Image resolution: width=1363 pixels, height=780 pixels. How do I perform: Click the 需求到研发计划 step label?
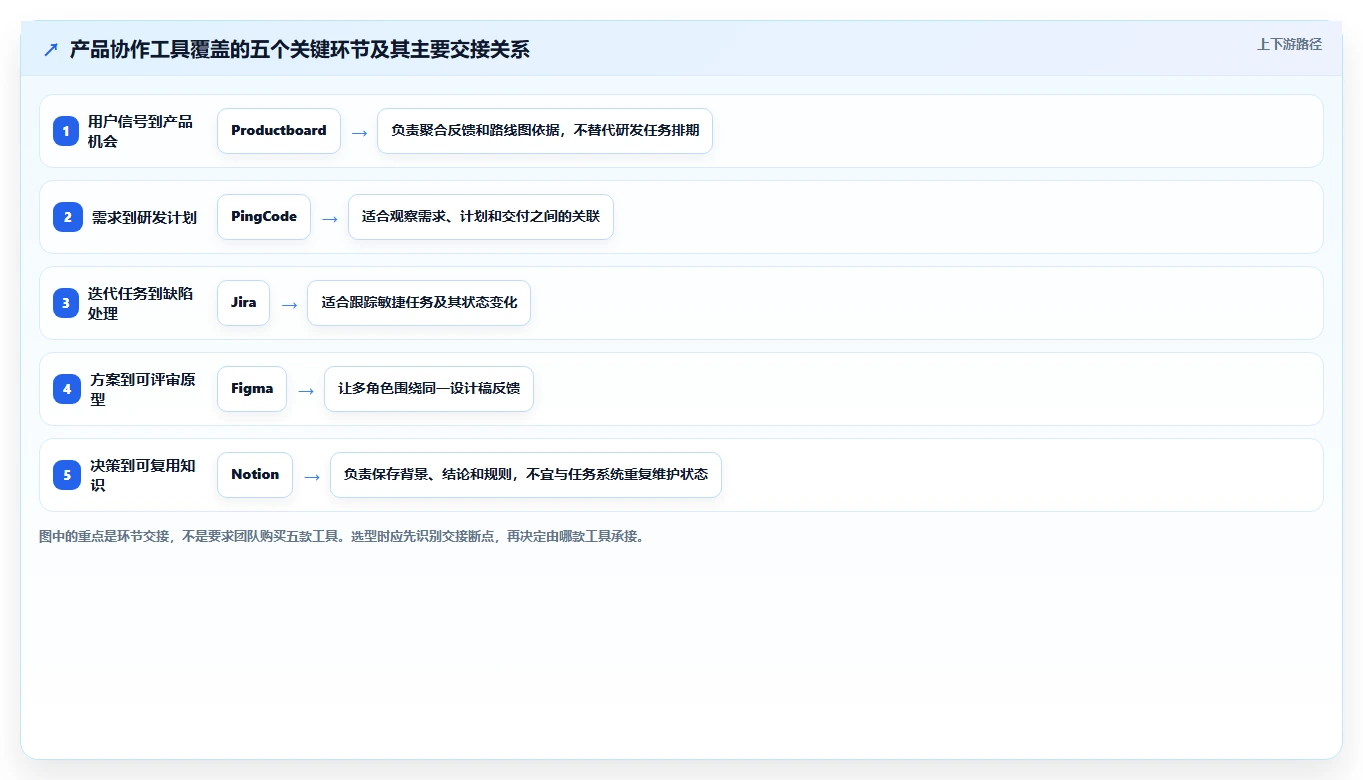[x=144, y=217]
